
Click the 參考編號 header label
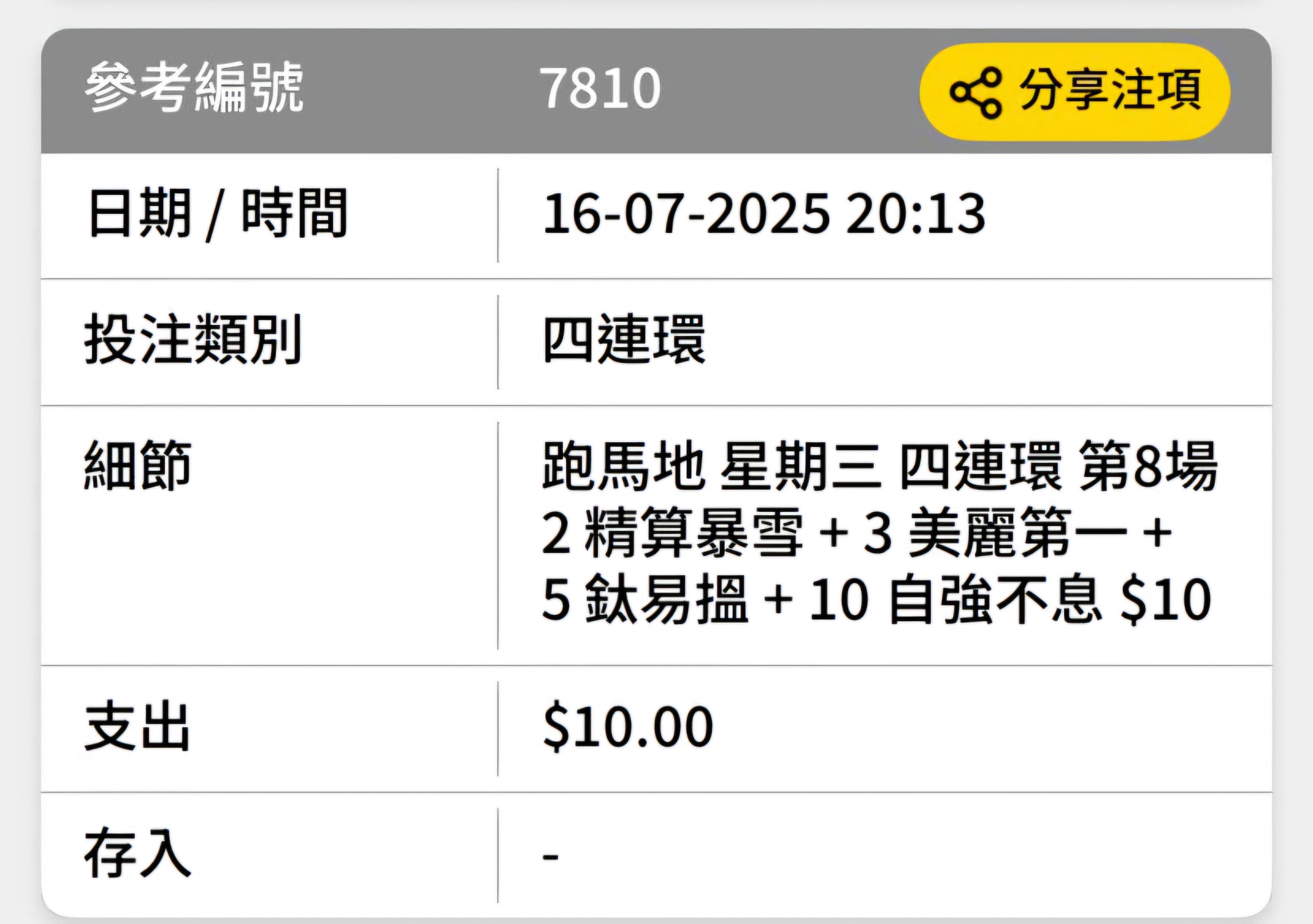[x=193, y=88]
